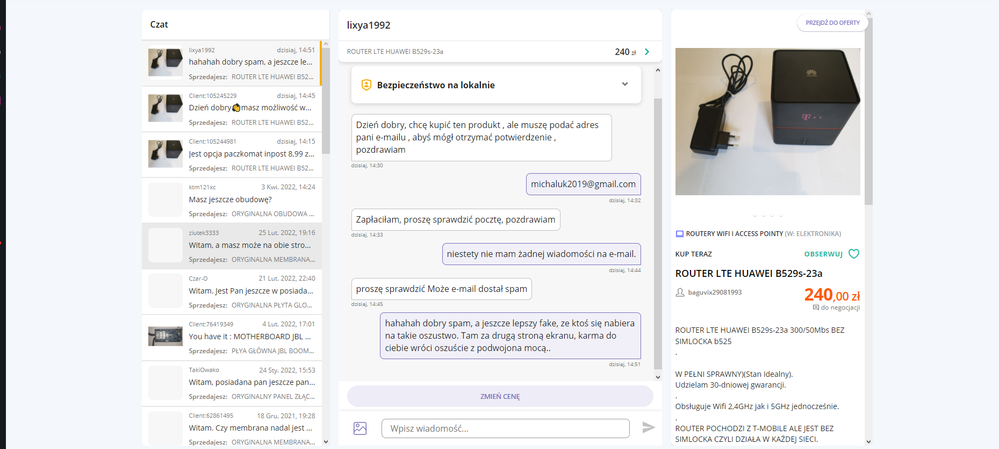Open the offer via arrow next to 240 zł
The width and height of the screenshot is (999, 449).
tap(647, 52)
